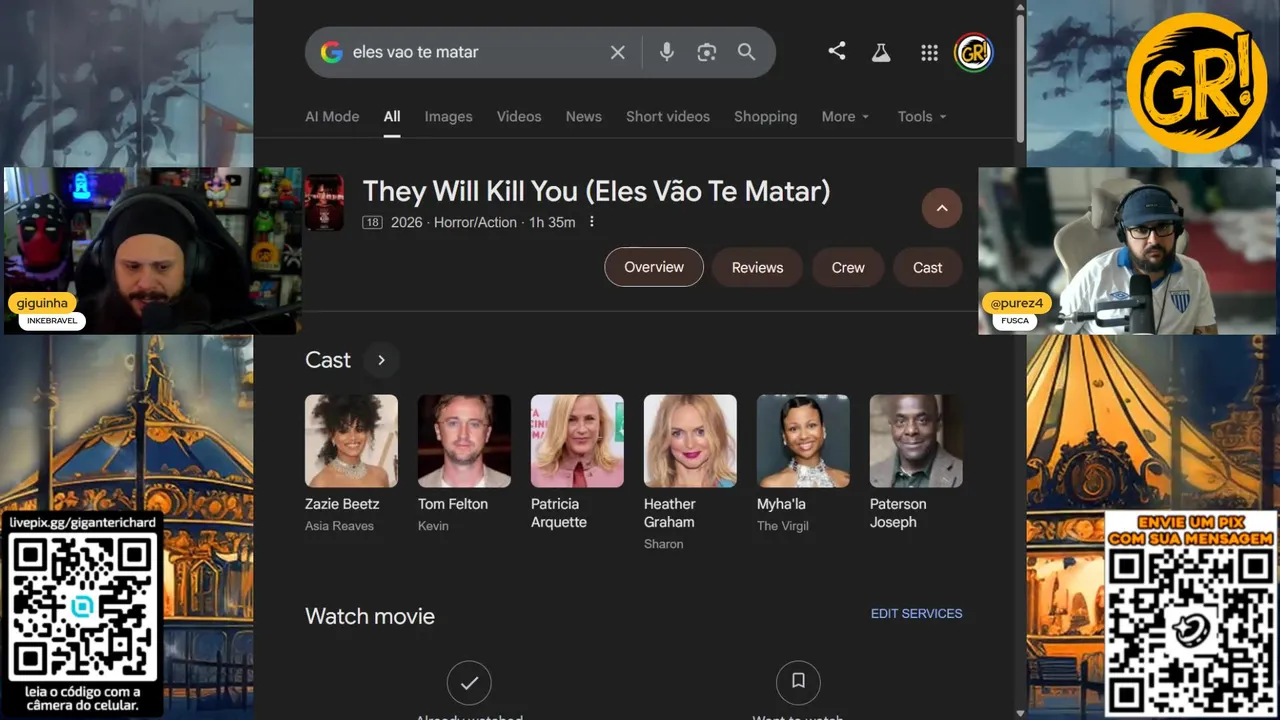Click the EDIT SERVICES link
Screen dimensions: 1280x720
click(x=917, y=613)
